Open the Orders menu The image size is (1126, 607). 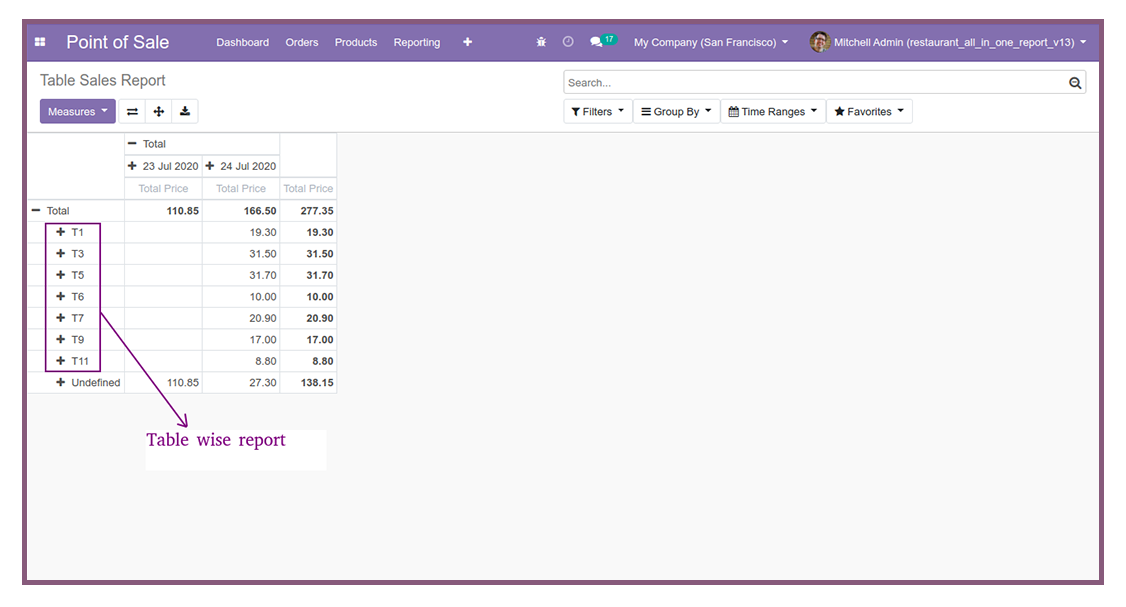(x=302, y=42)
